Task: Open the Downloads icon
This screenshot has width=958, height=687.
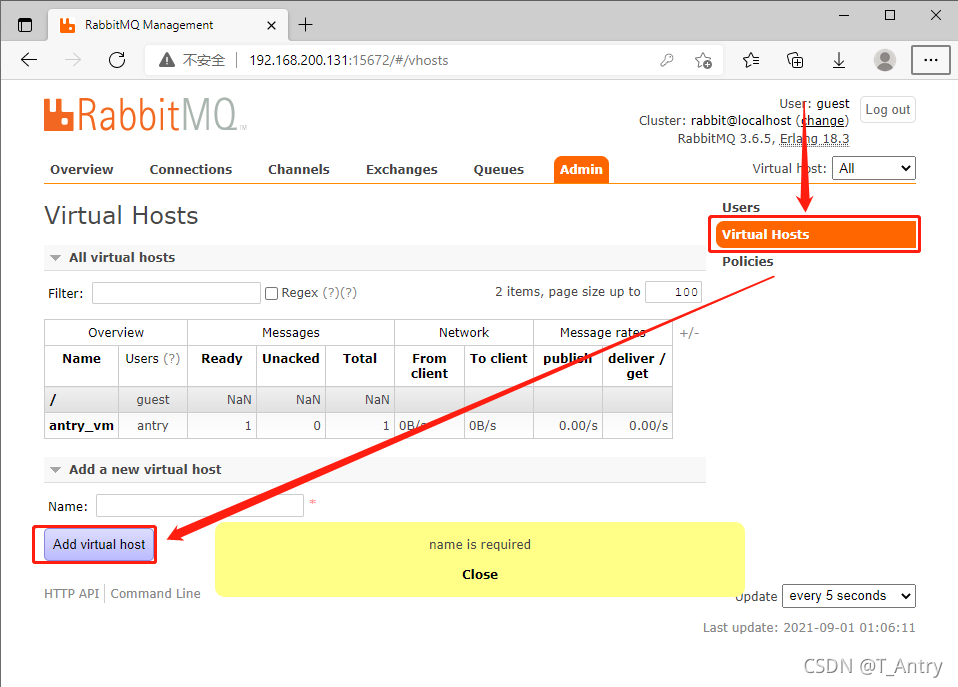Action: coord(839,60)
